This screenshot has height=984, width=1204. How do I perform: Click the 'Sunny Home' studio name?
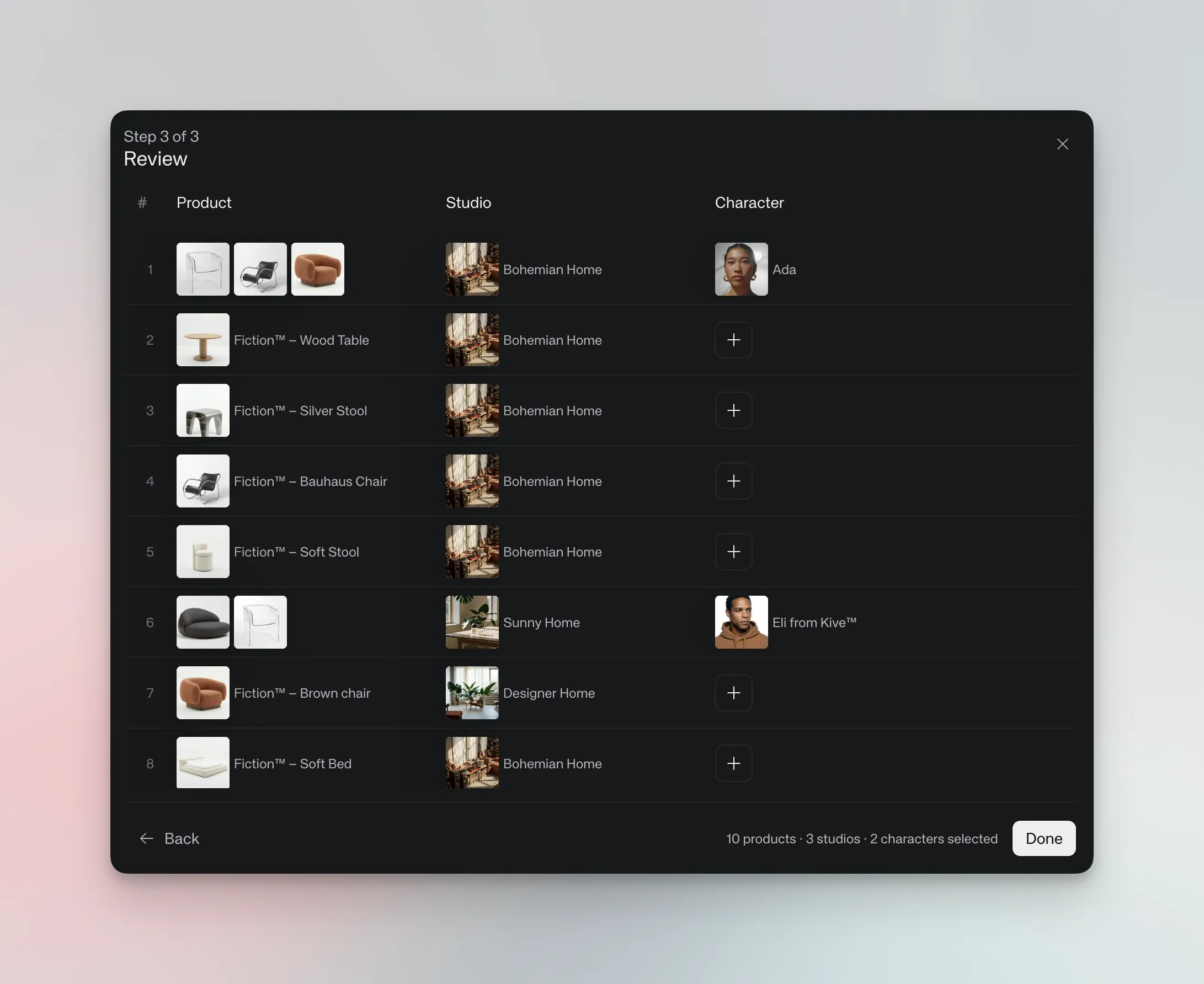(541, 622)
